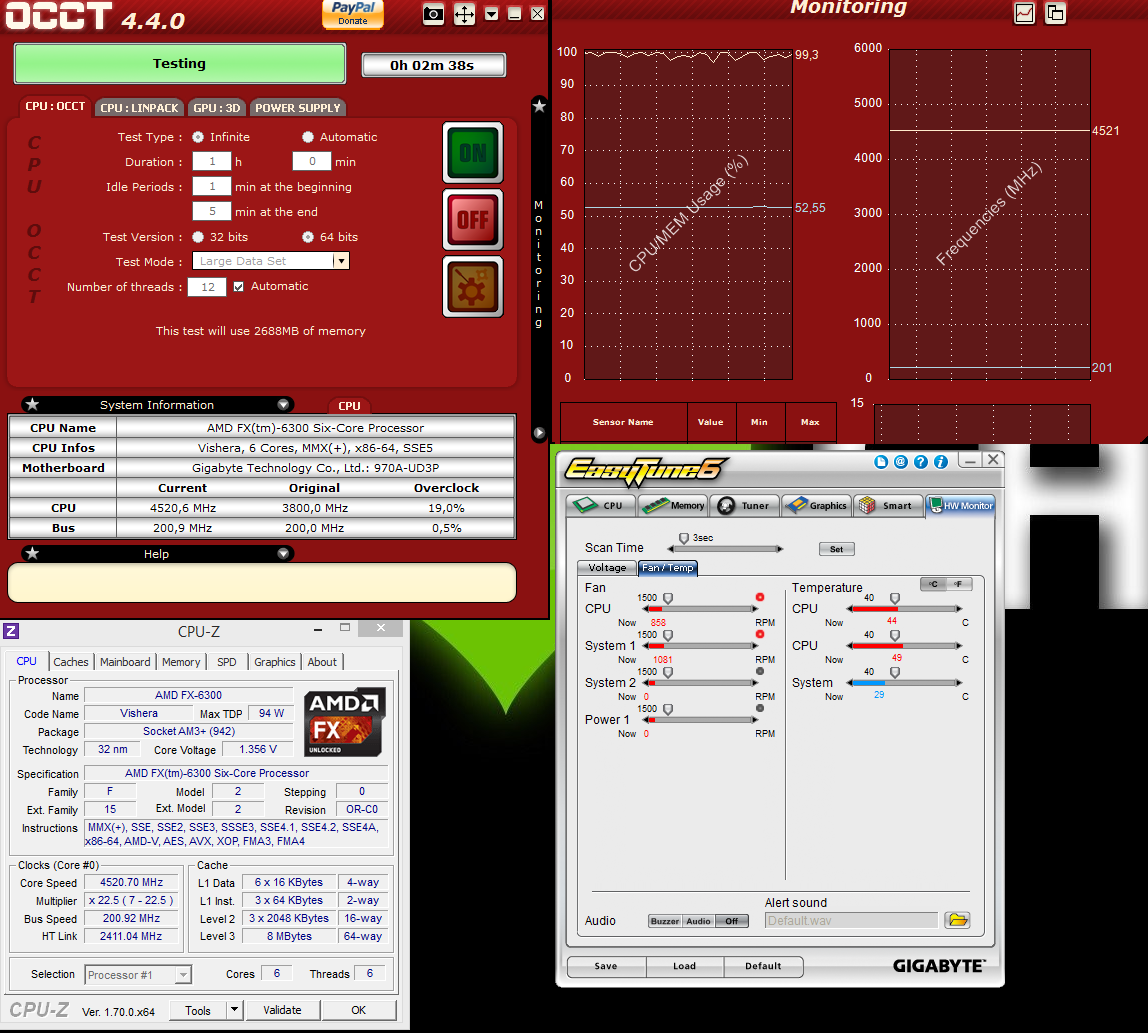Image resolution: width=1148 pixels, height=1033 pixels.
Task: Click star above the Monitoring vertical label
Action: click(x=540, y=106)
